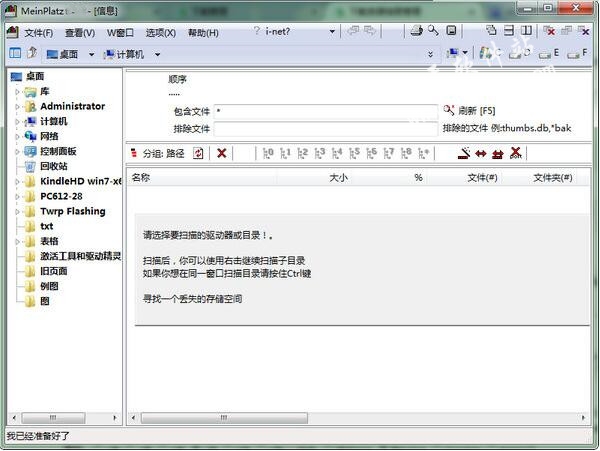
Task: Open the 选项(X) menu
Action: tap(161, 33)
